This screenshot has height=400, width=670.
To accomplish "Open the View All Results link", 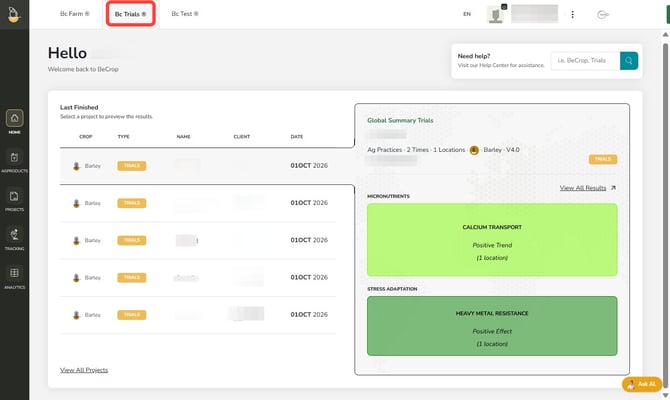I will (x=583, y=188).
